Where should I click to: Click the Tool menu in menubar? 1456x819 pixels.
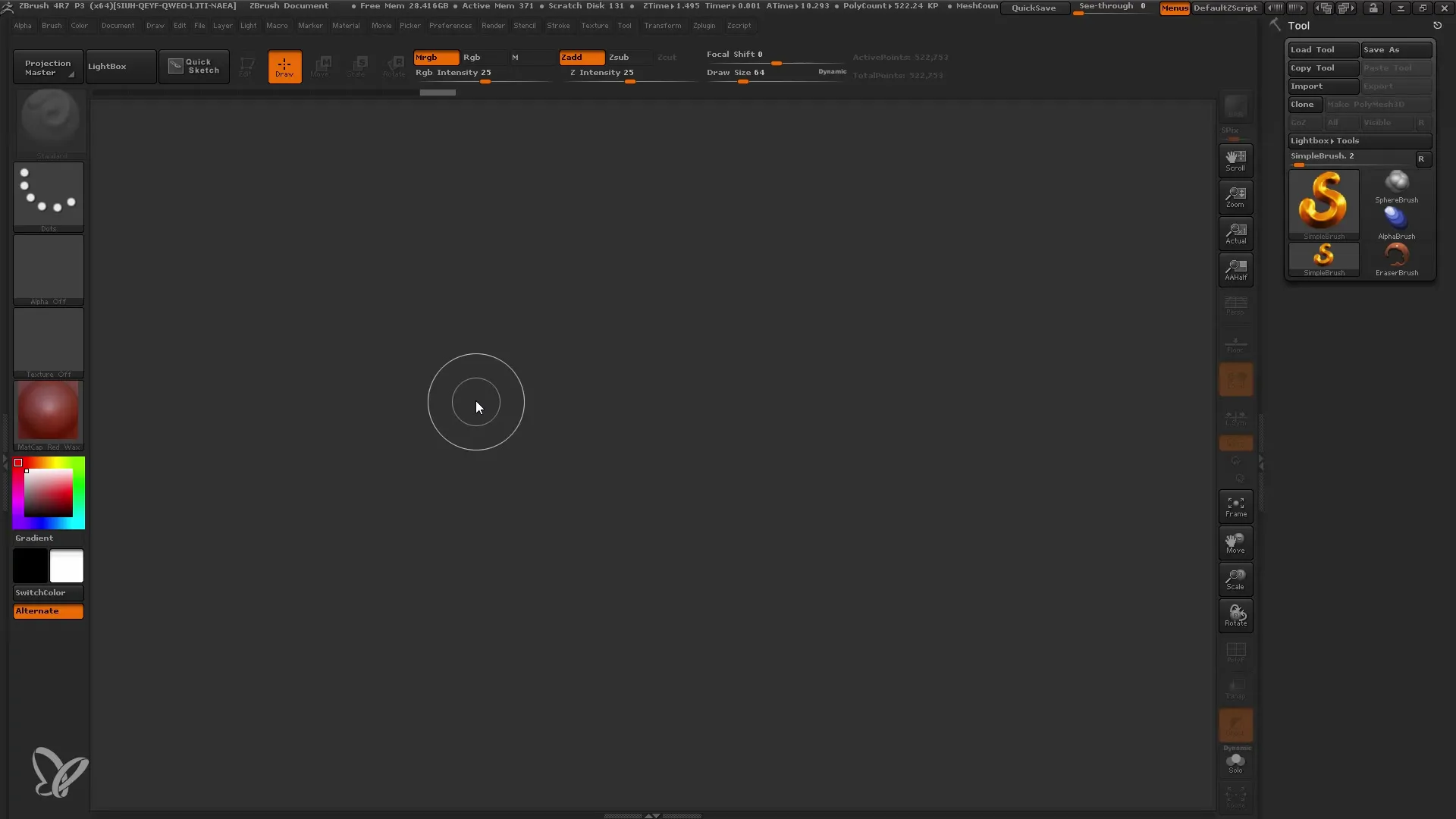coord(624,25)
